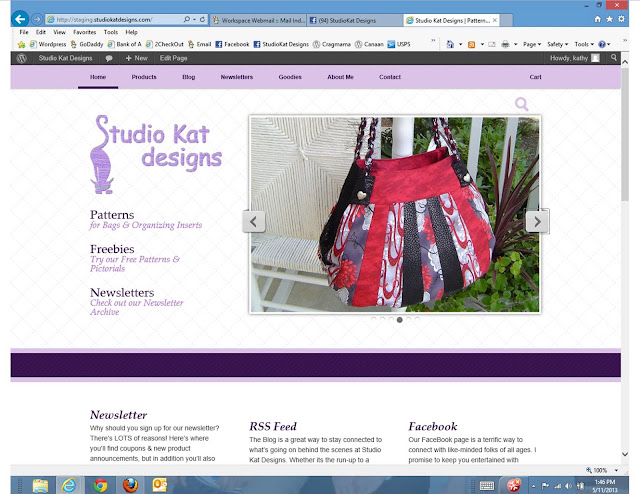Click the Refresh icon in address bar
Image resolution: width=640 pixels, height=494 pixels.
pos(202,19)
